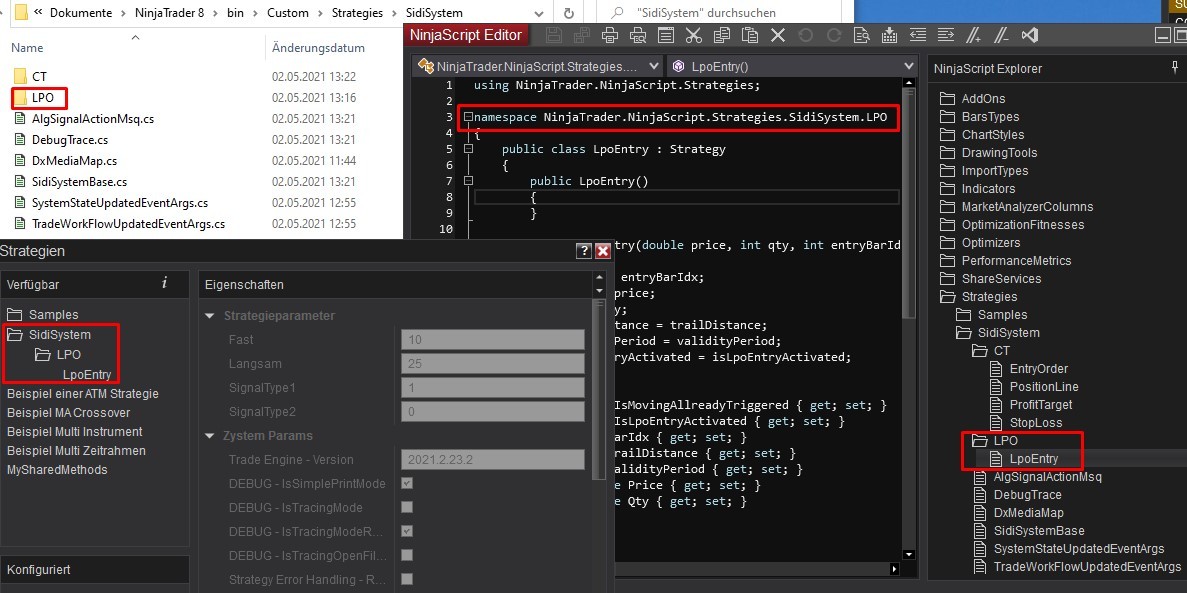
Task: Click the Print icon in NinjaScript Editor
Action: pyautogui.click(x=609, y=35)
